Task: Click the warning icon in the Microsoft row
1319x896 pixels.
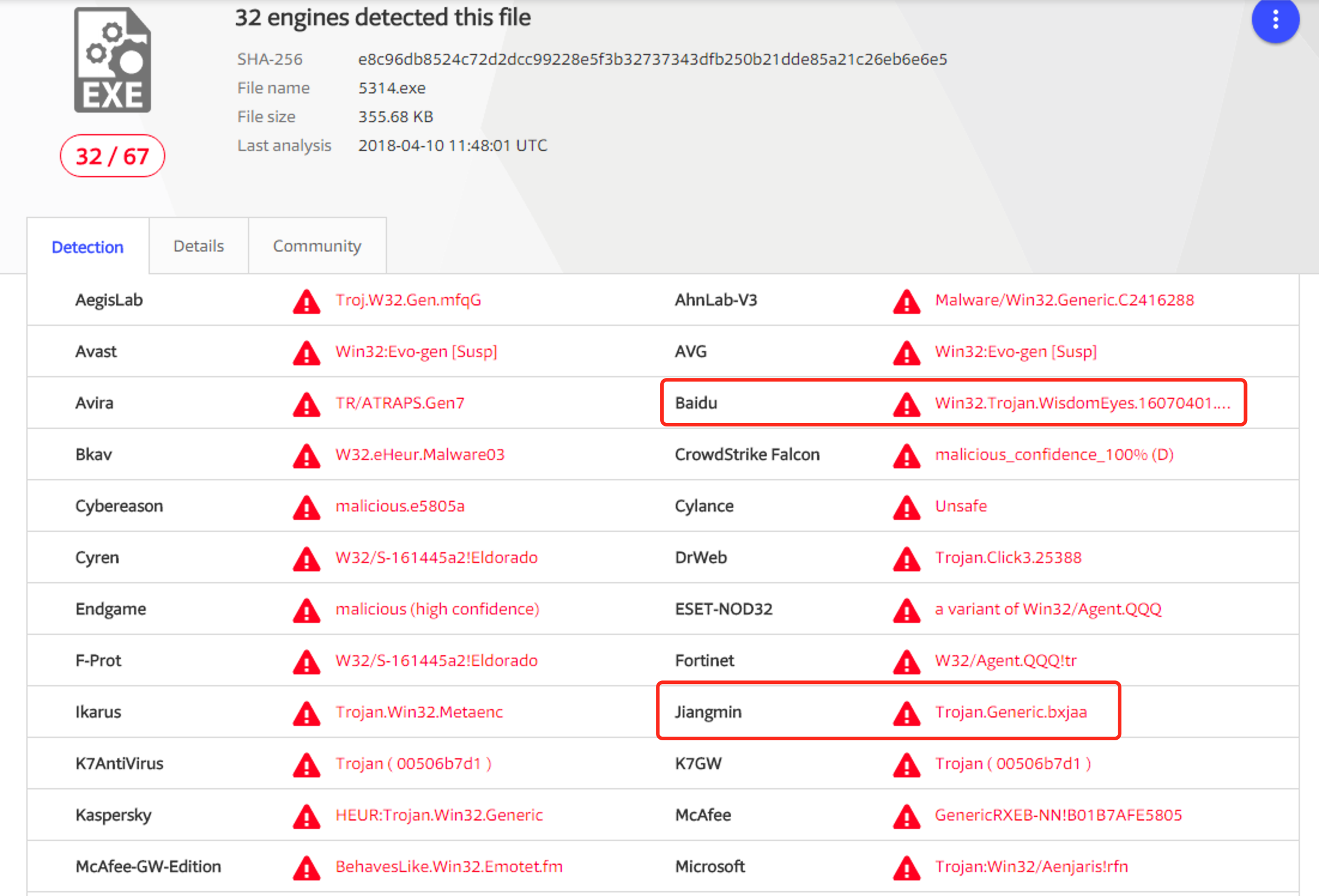Action: (906, 868)
